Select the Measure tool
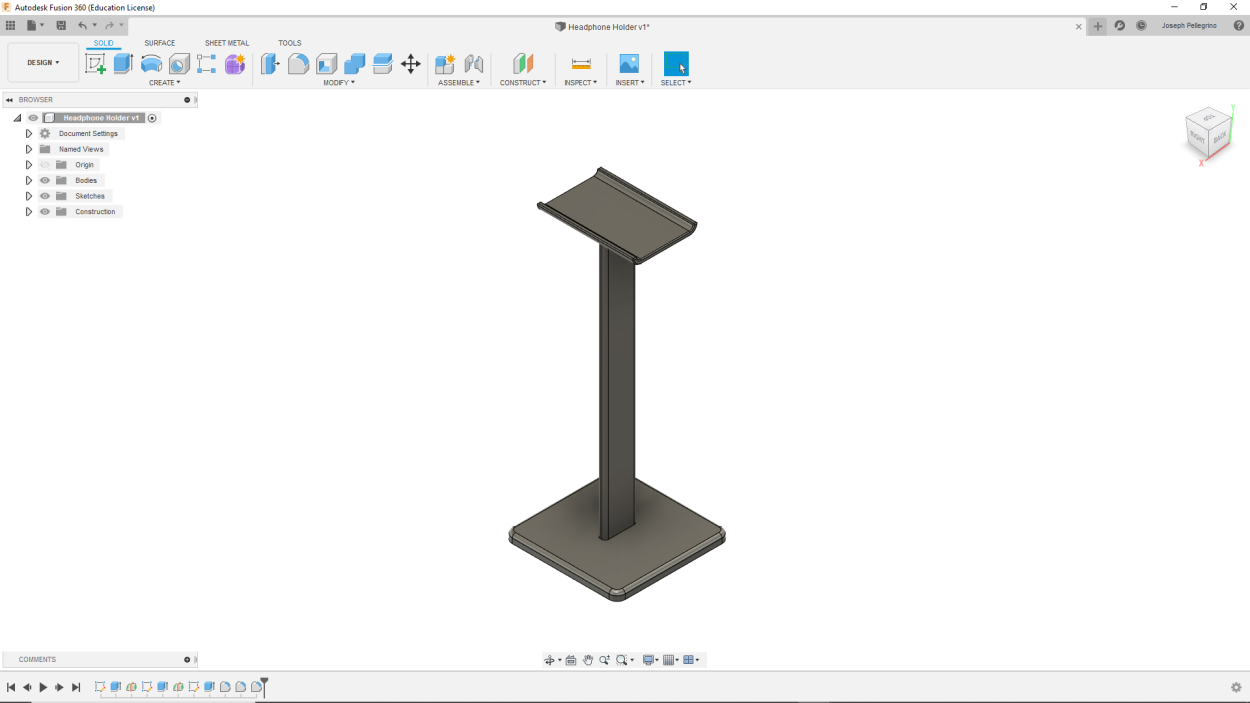 pos(581,64)
